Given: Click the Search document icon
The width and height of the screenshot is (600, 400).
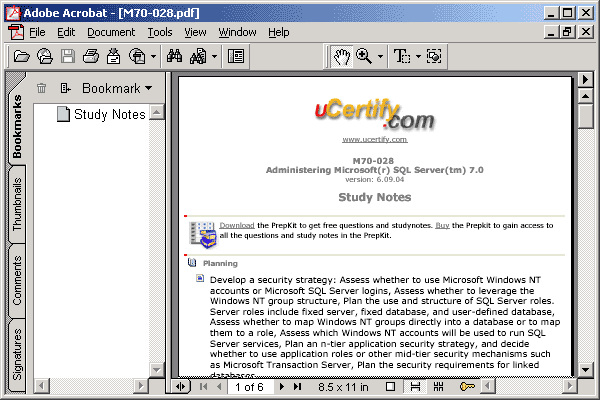Looking at the screenshot, I should (198, 57).
